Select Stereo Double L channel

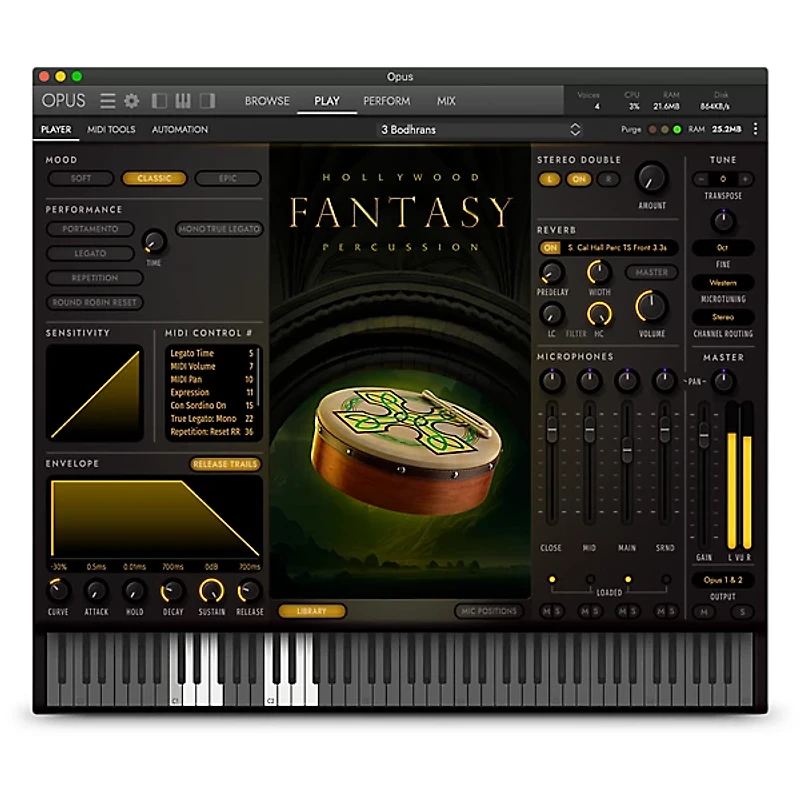click(x=549, y=179)
